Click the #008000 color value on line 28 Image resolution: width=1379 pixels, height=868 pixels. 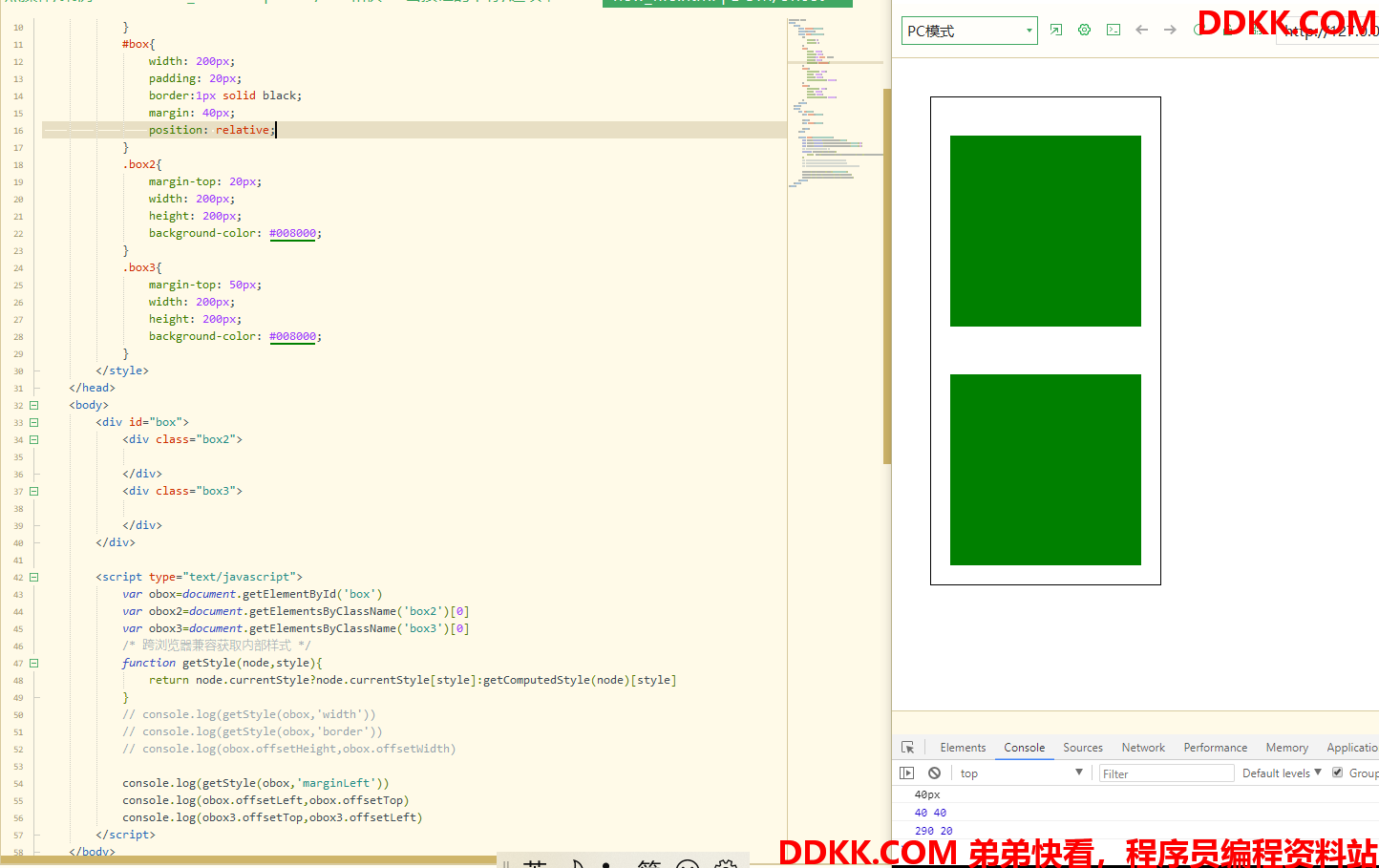292,336
